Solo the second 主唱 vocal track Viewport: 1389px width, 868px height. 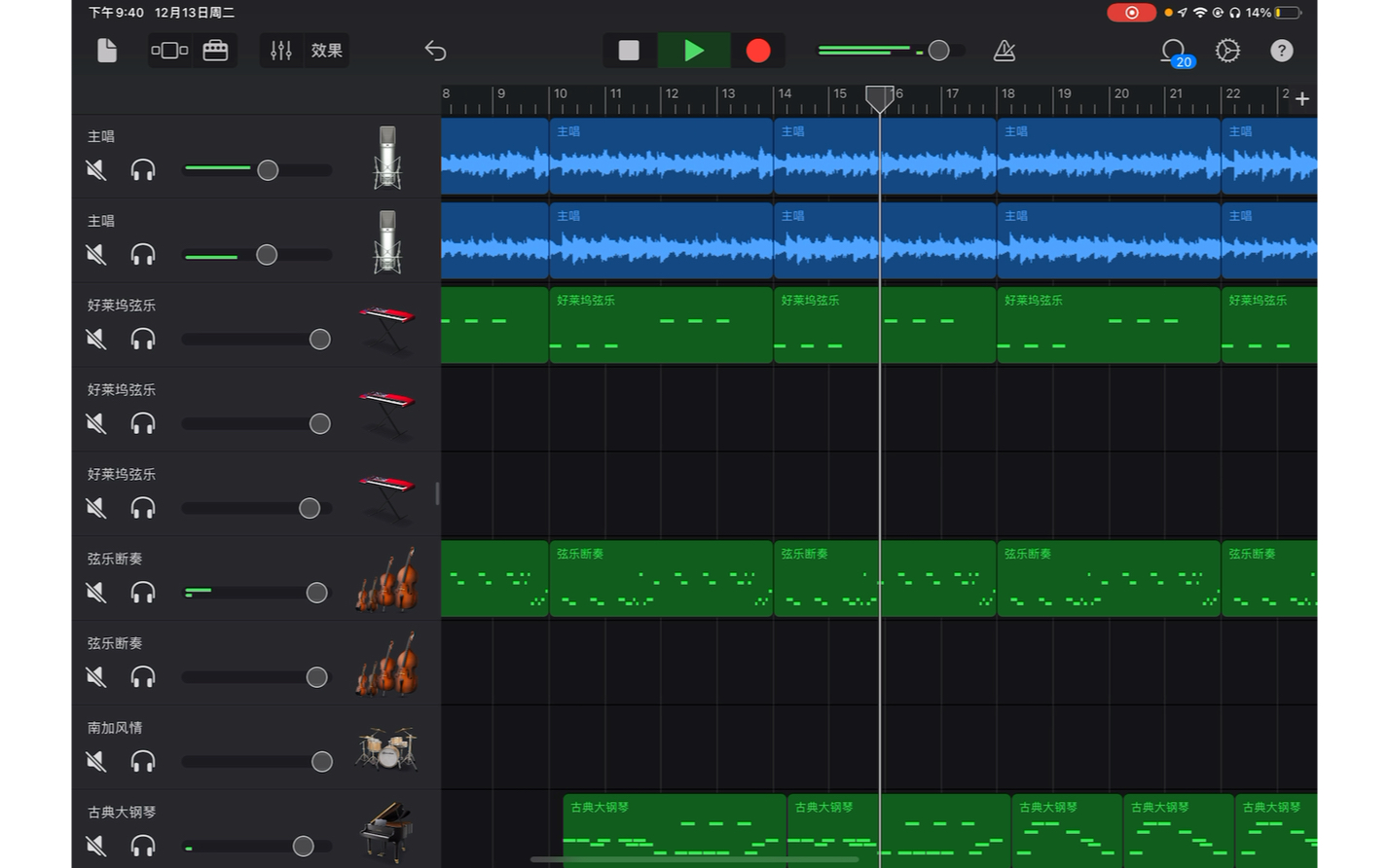(x=143, y=255)
